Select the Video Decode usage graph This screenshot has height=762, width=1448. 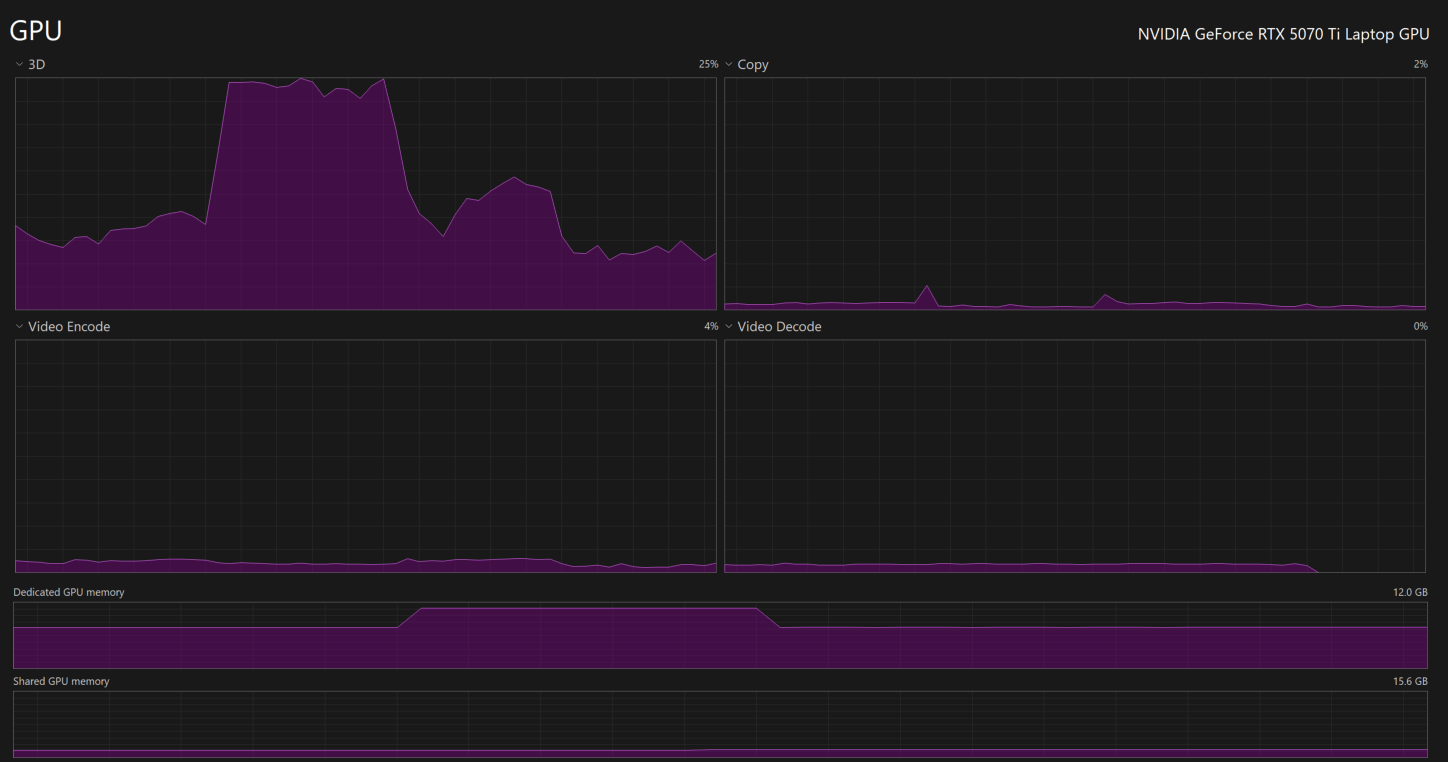[1075, 456]
